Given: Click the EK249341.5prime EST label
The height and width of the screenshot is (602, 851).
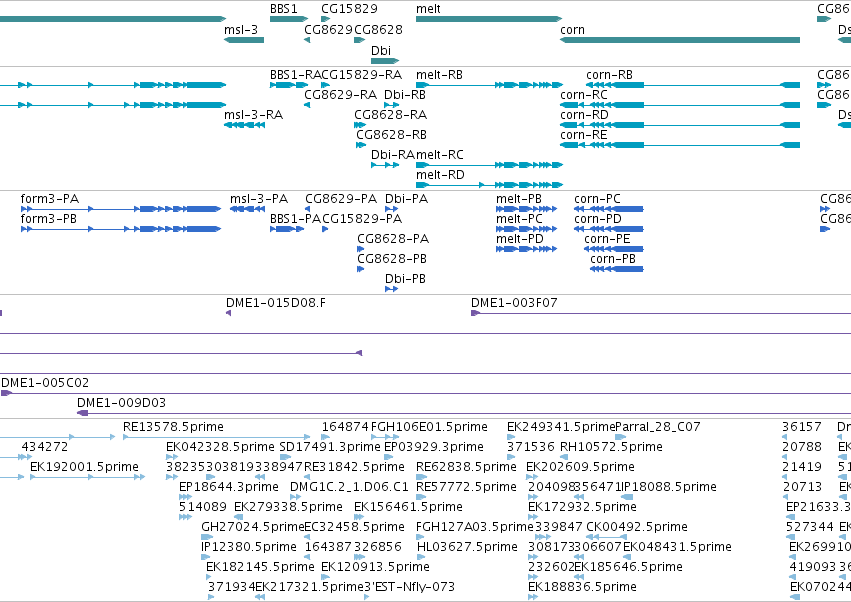Looking at the screenshot, I should coord(561,427).
